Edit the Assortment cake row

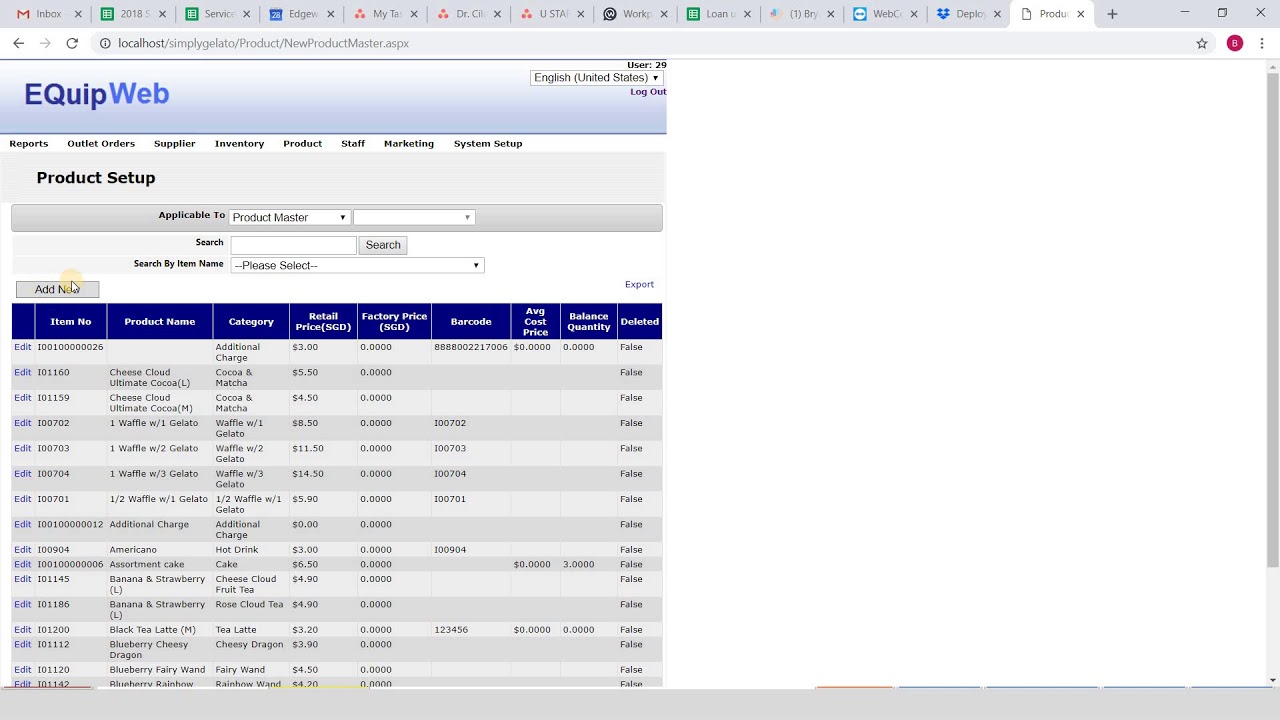click(x=22, y=564)
